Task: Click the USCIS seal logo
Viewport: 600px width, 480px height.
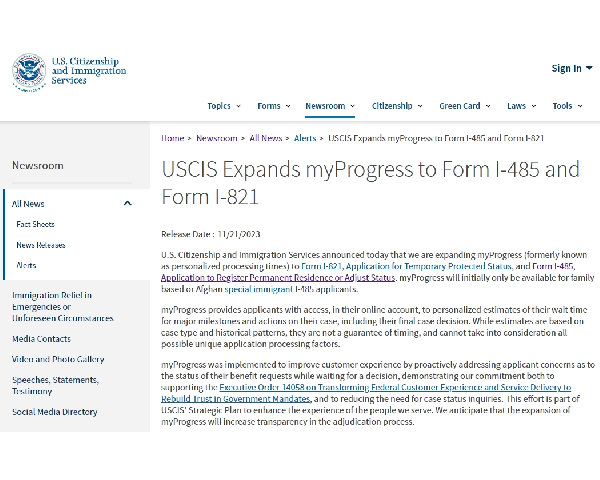Action: [x=29, y=72]
